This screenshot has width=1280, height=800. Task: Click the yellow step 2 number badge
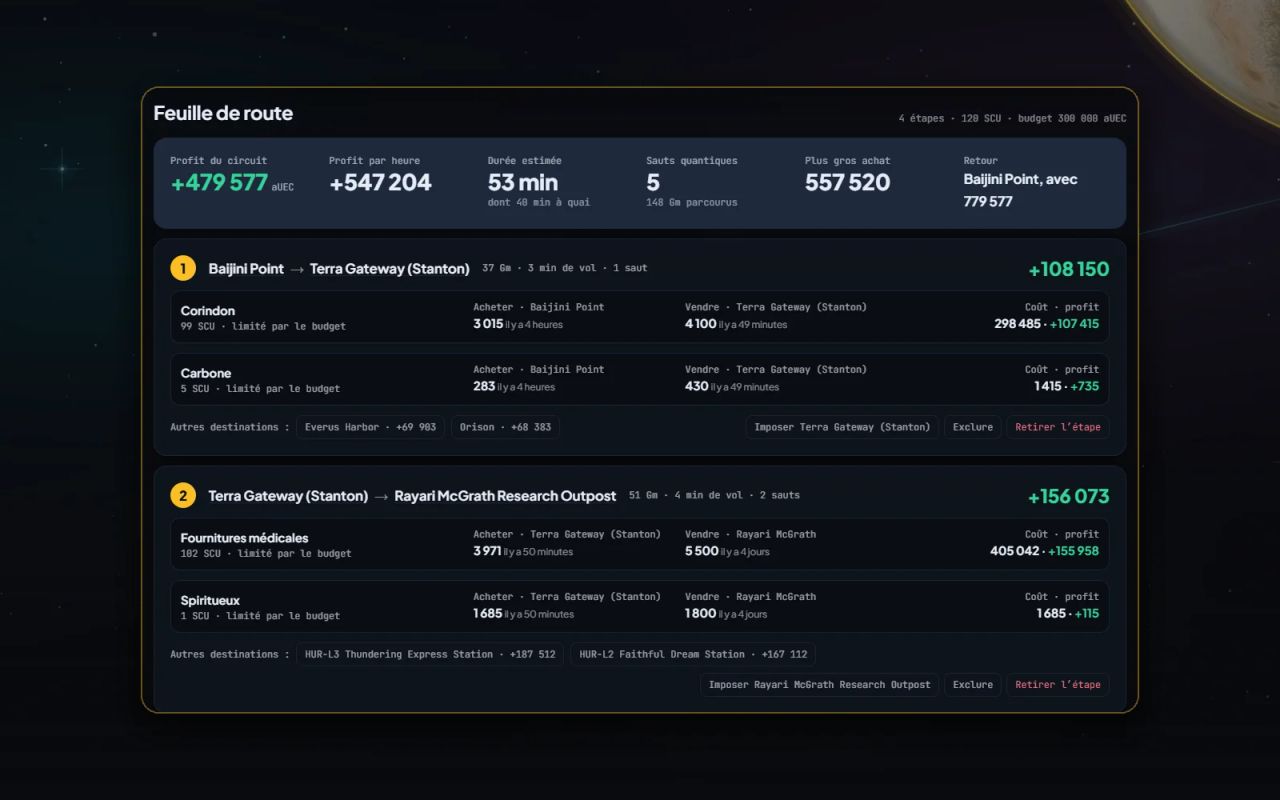(x=183, y=495)
